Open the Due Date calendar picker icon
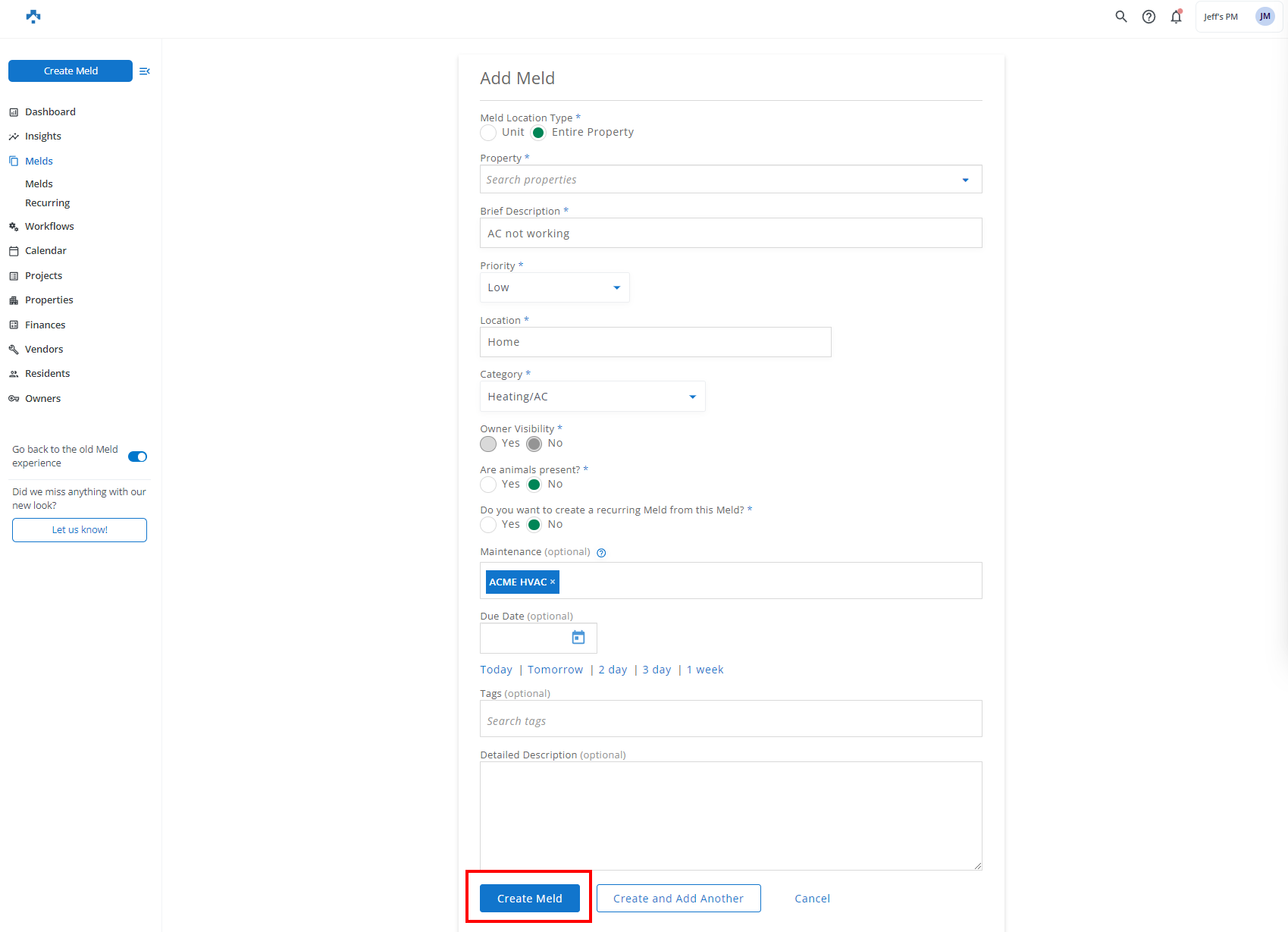The width and height of the screenshot is (1288, 932). point(578,638)
